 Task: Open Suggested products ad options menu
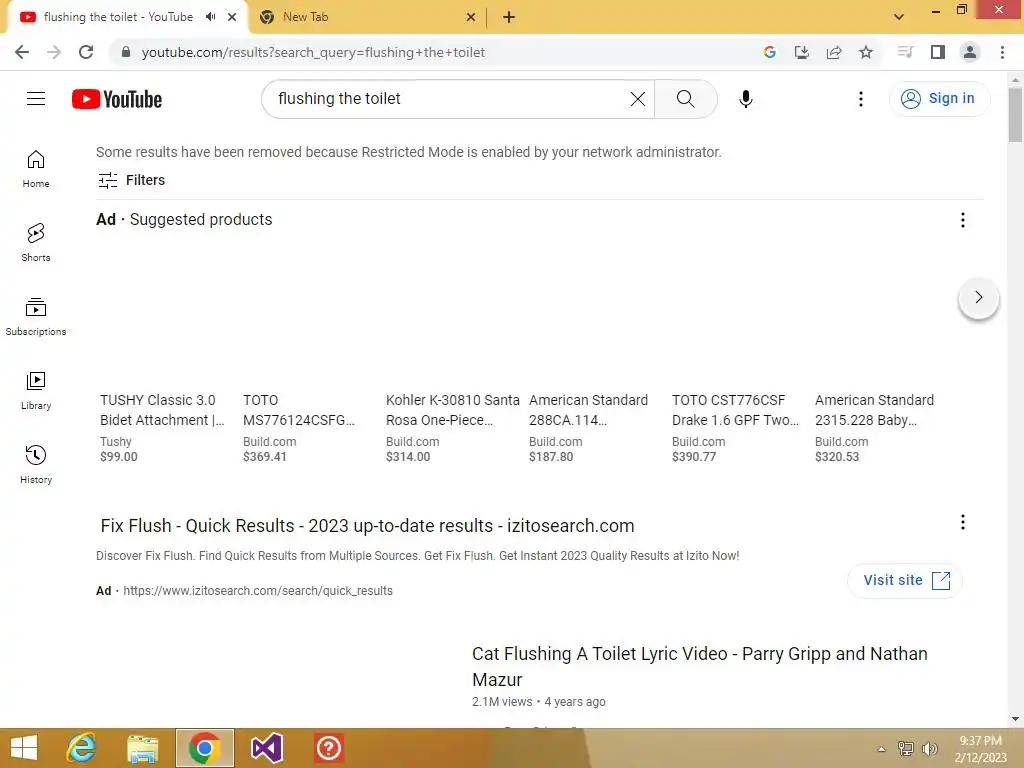click(x=963, y=220)
